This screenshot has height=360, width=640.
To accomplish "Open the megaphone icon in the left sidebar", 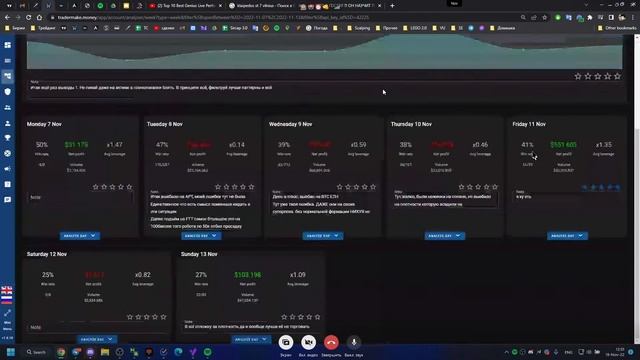I will point(7,169).
